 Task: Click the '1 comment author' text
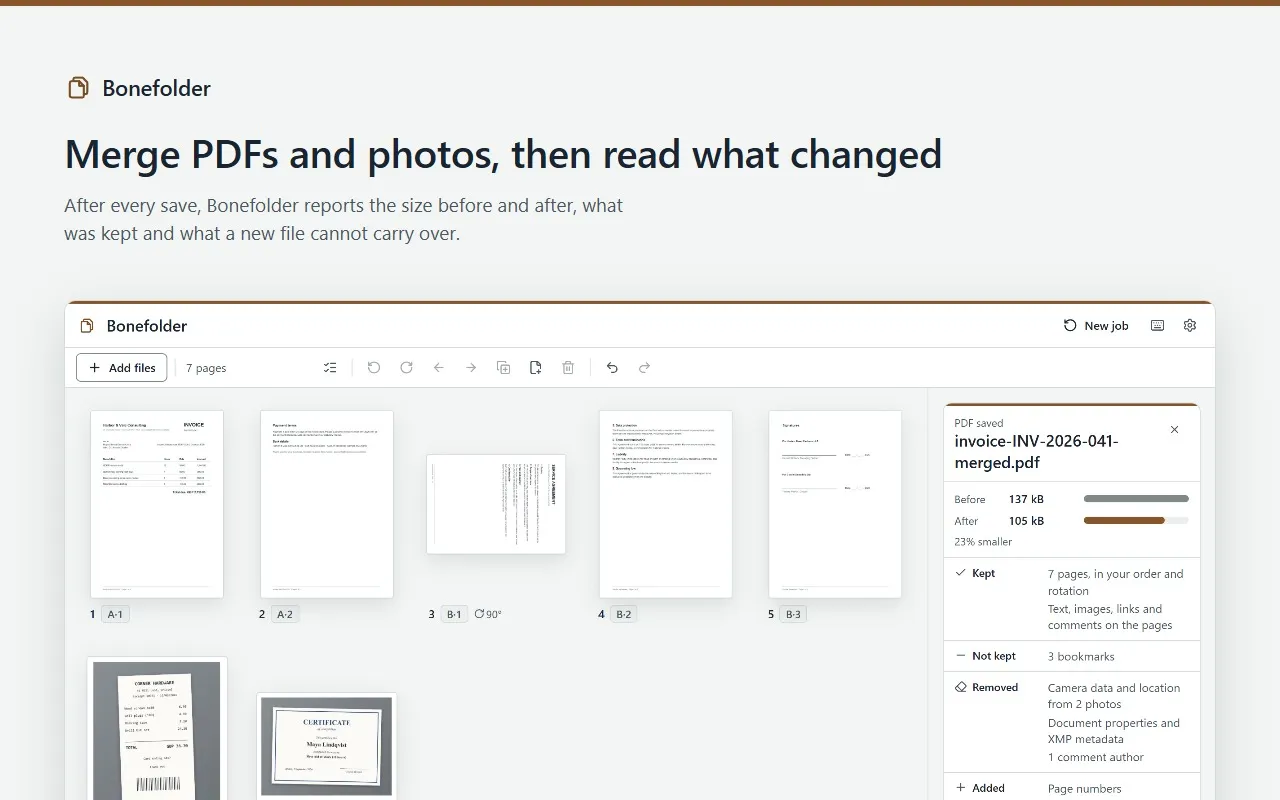click(1096, 757)
